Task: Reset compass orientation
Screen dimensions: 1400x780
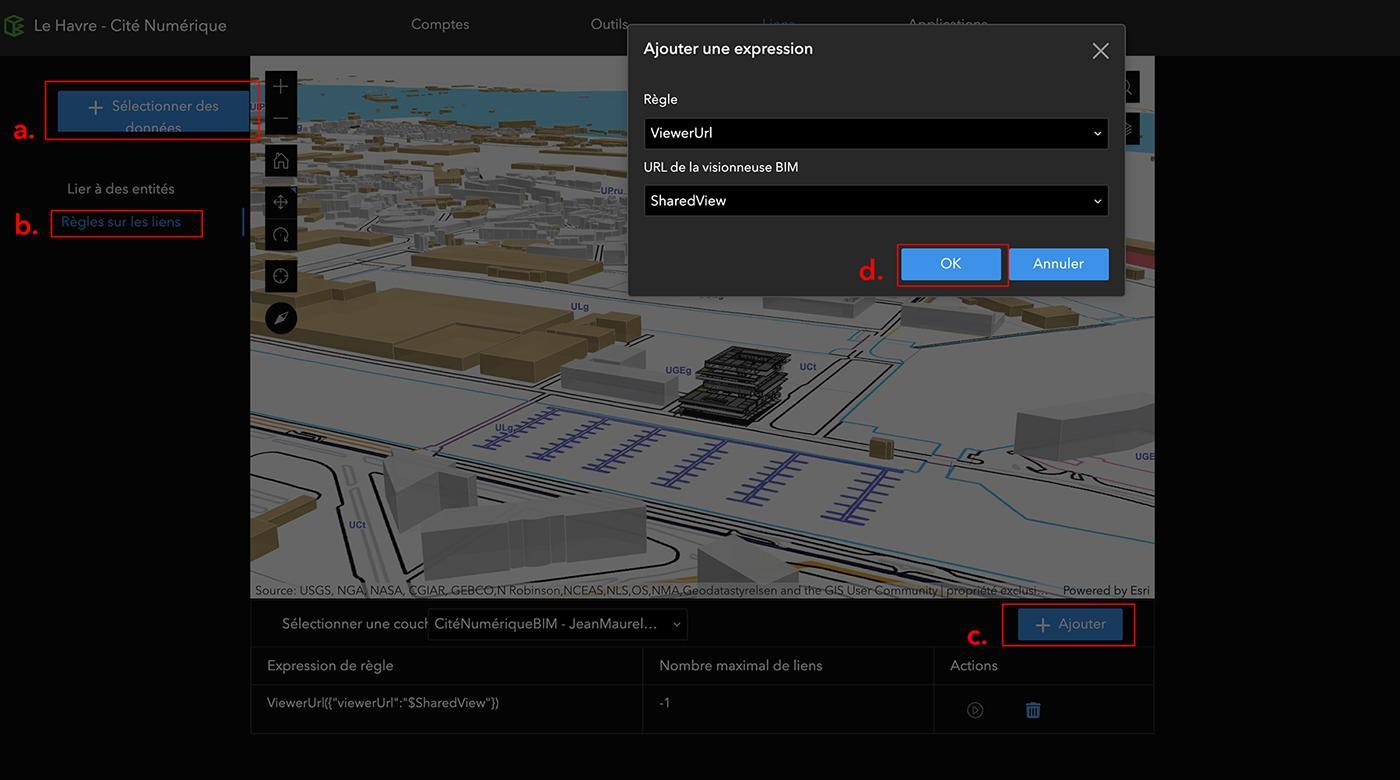Action: coord(281,318)
